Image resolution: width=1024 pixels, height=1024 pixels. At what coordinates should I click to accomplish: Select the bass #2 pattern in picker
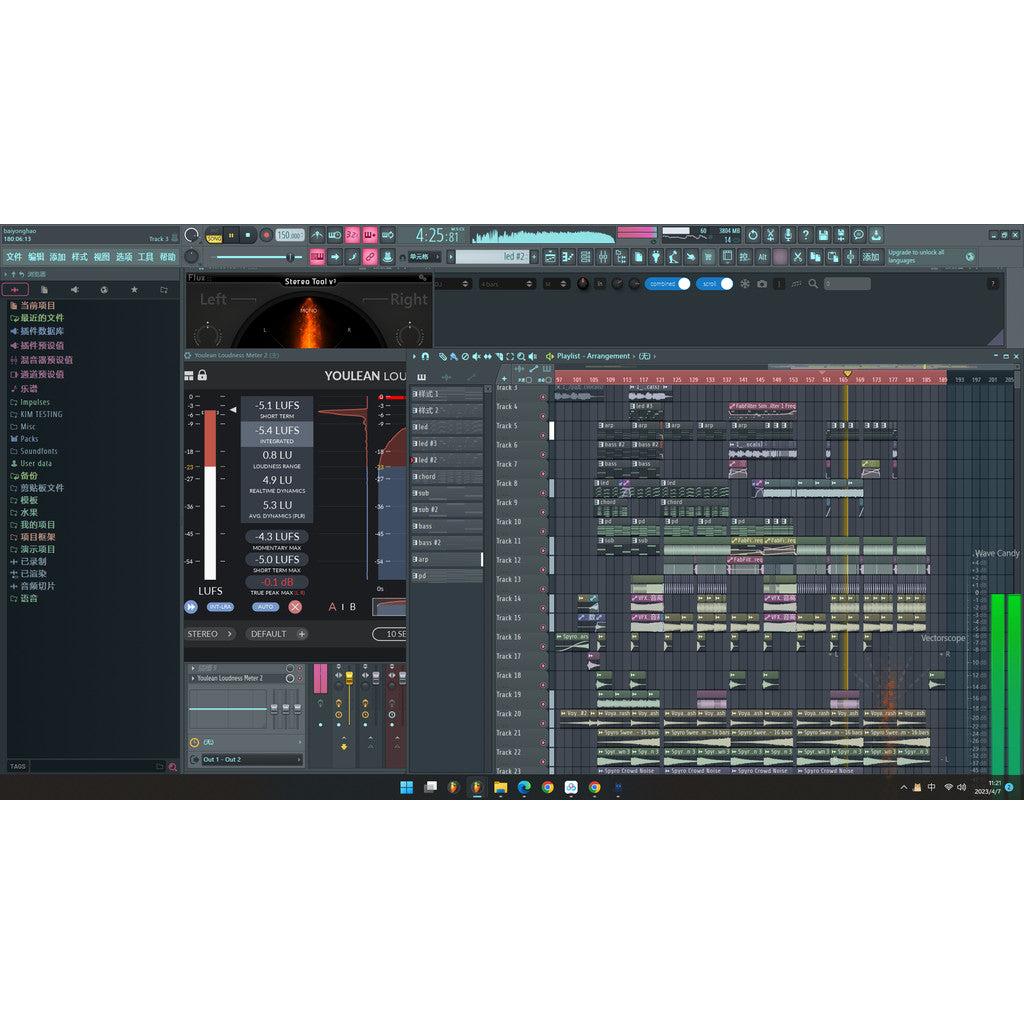(x=447, y=543)
